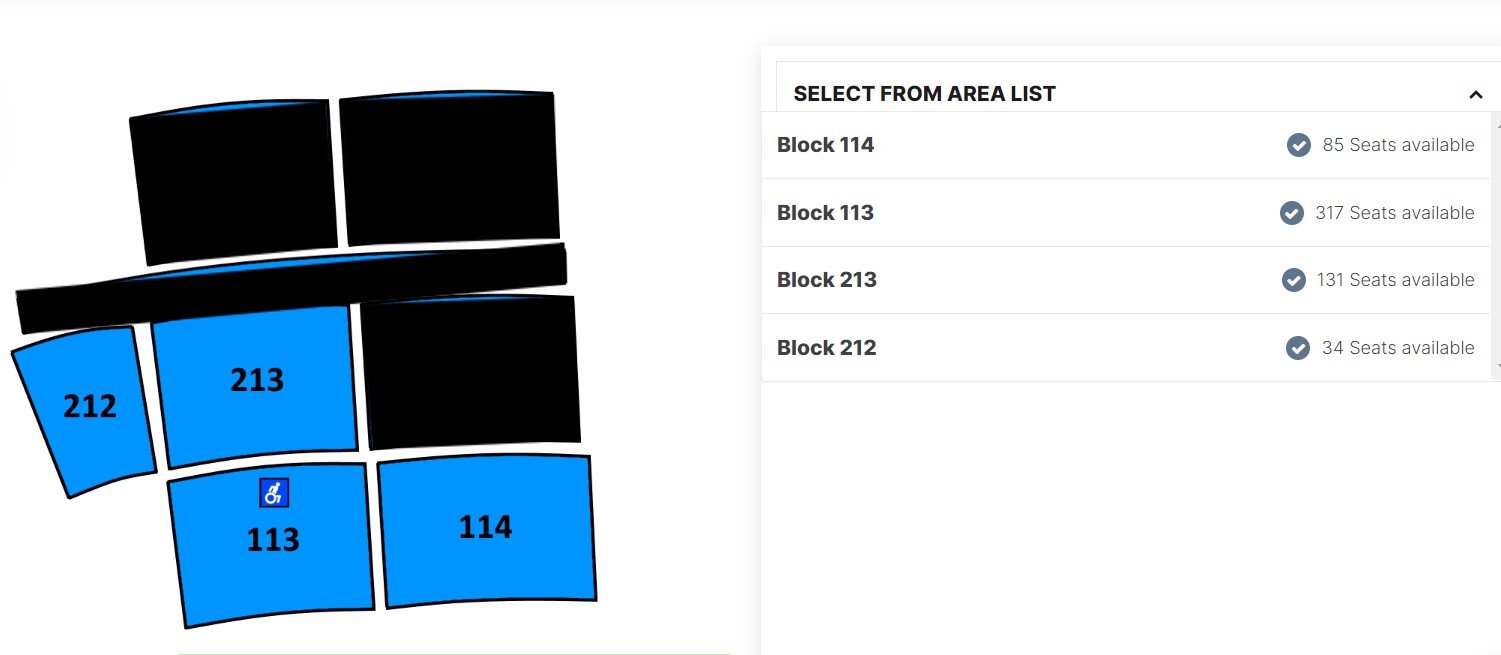
Task: Select Block 114 from the area list
Action: [1126, 145]
